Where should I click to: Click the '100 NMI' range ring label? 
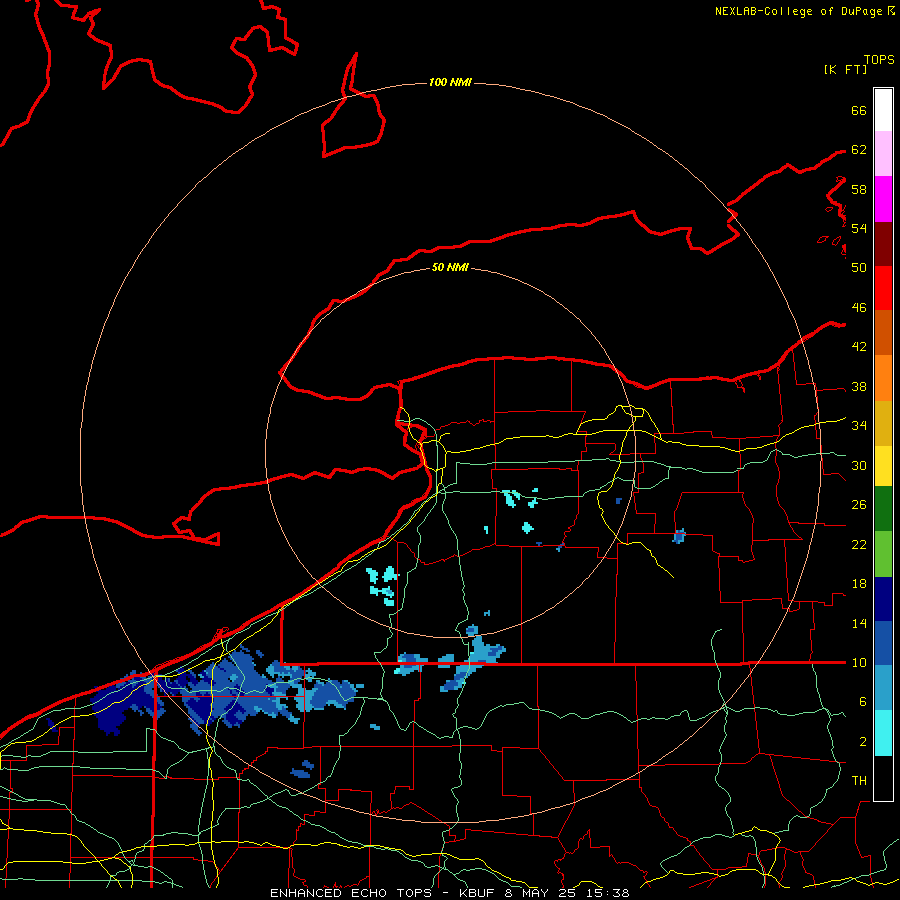(x=450, y=82)
